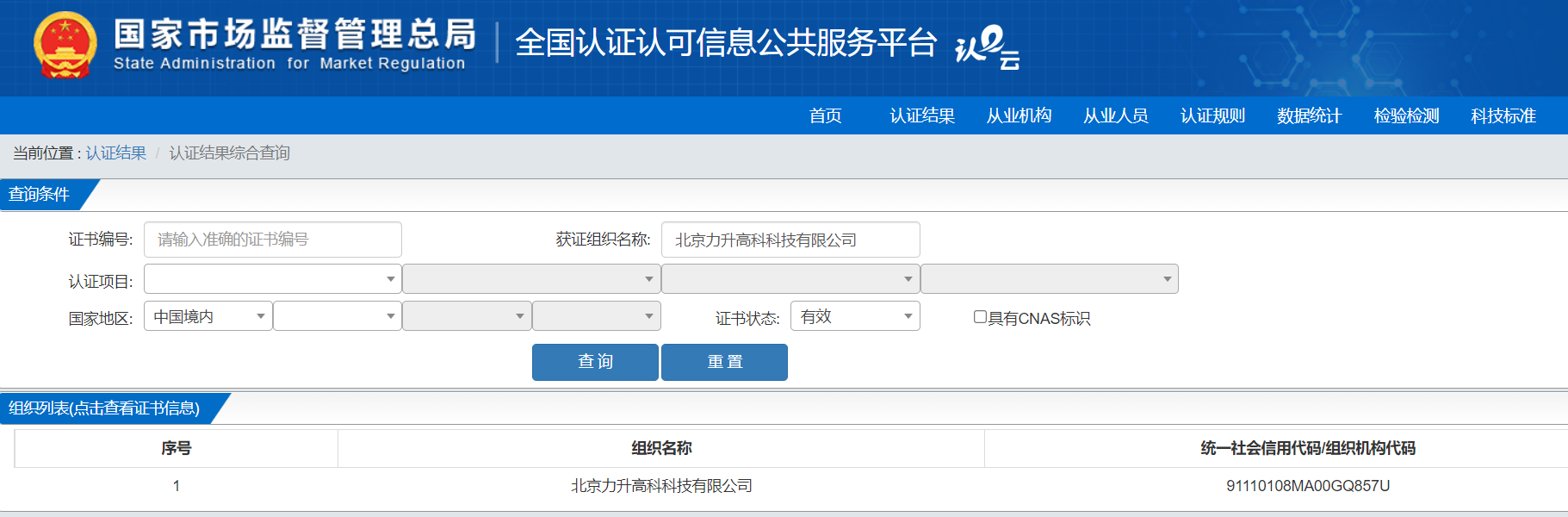Click the national emblem logo
This screenshot has width=1568, height=517.
coord(65,46)
